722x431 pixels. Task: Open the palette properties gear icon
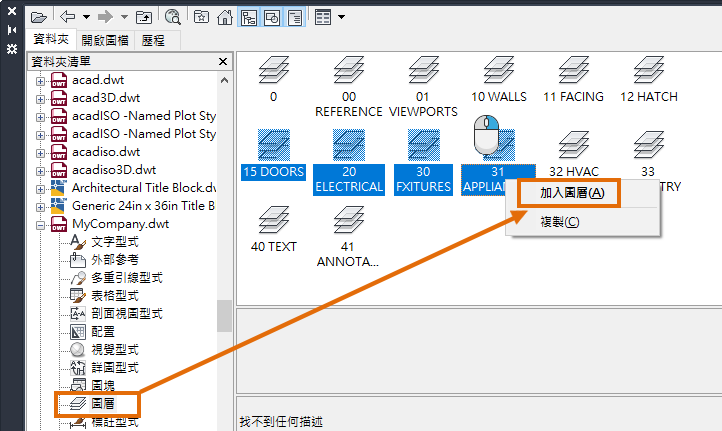pyautogui.click(x=12, y=49)
